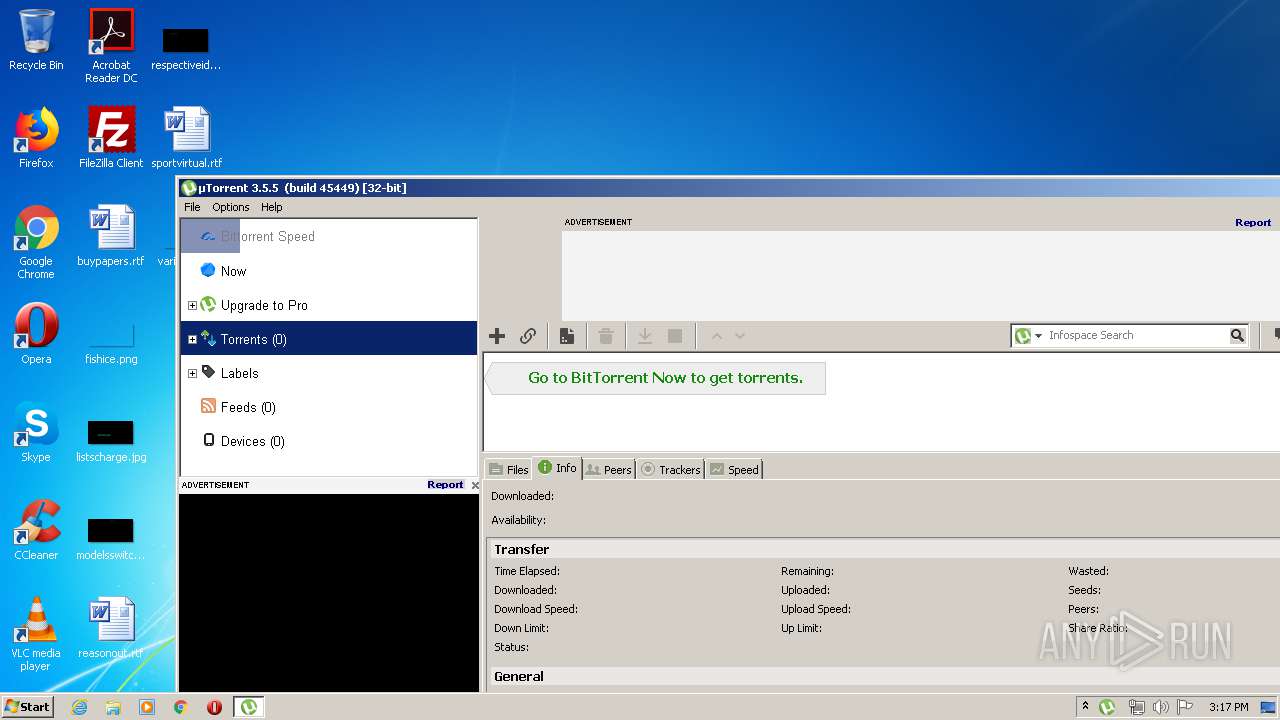Open volume control in tray

tap(1161, 707)
